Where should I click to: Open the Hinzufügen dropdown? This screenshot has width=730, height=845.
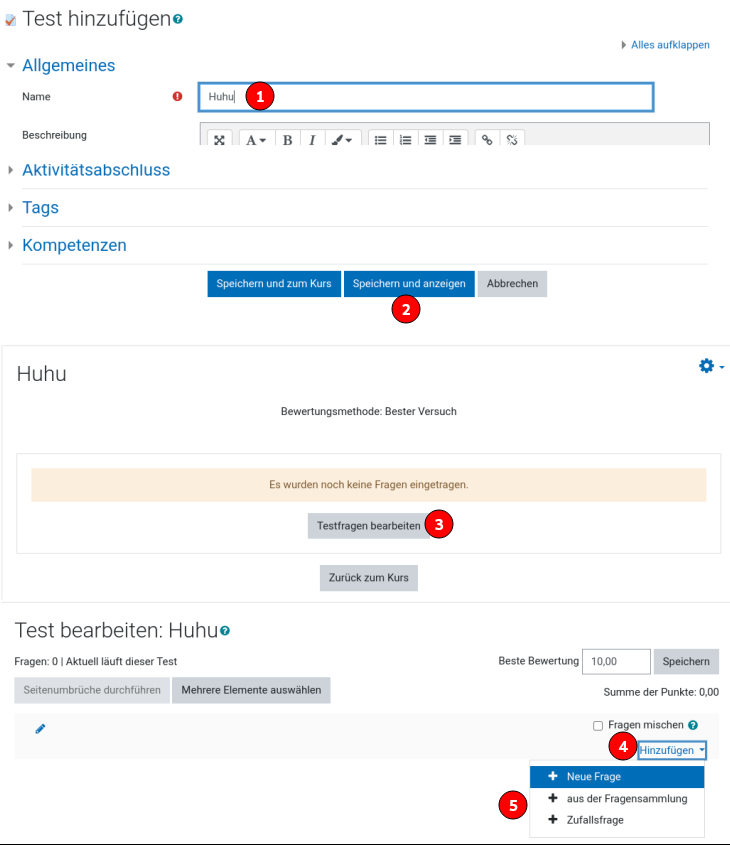(672, 750)
